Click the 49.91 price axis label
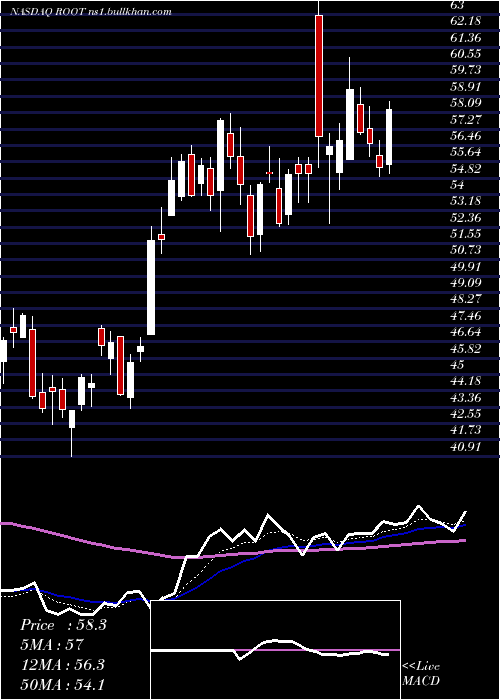Image resolution: width=500 pixels, height=700 pixels. (466, 267)
